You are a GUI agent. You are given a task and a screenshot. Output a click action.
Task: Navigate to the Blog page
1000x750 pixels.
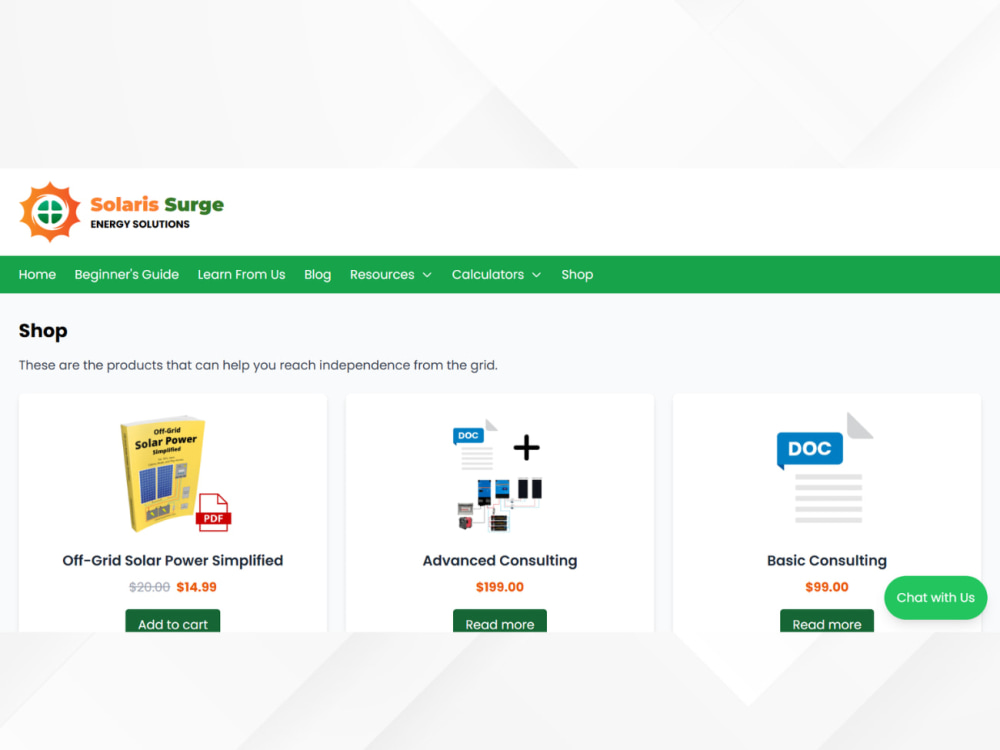click(317, 274)
